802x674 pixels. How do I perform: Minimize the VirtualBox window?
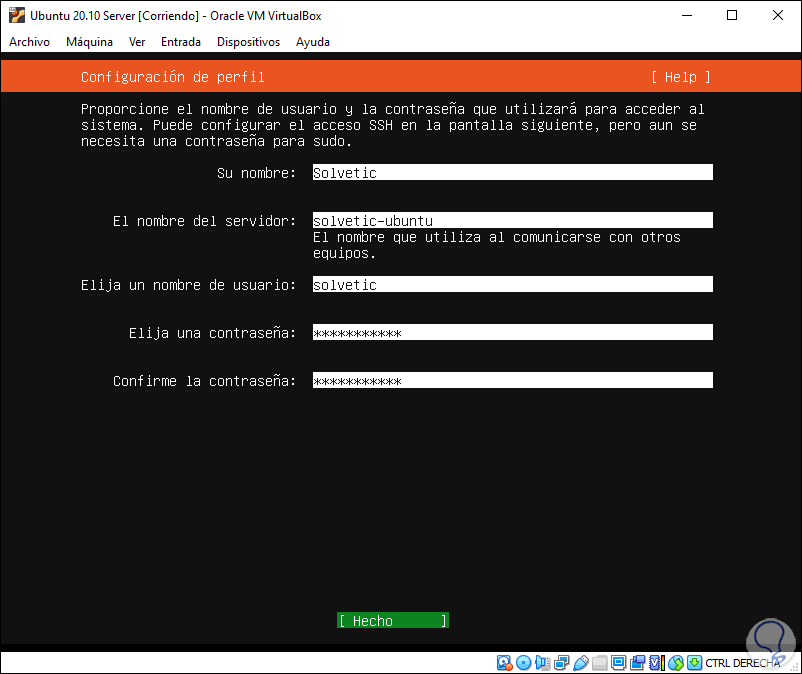687,15
